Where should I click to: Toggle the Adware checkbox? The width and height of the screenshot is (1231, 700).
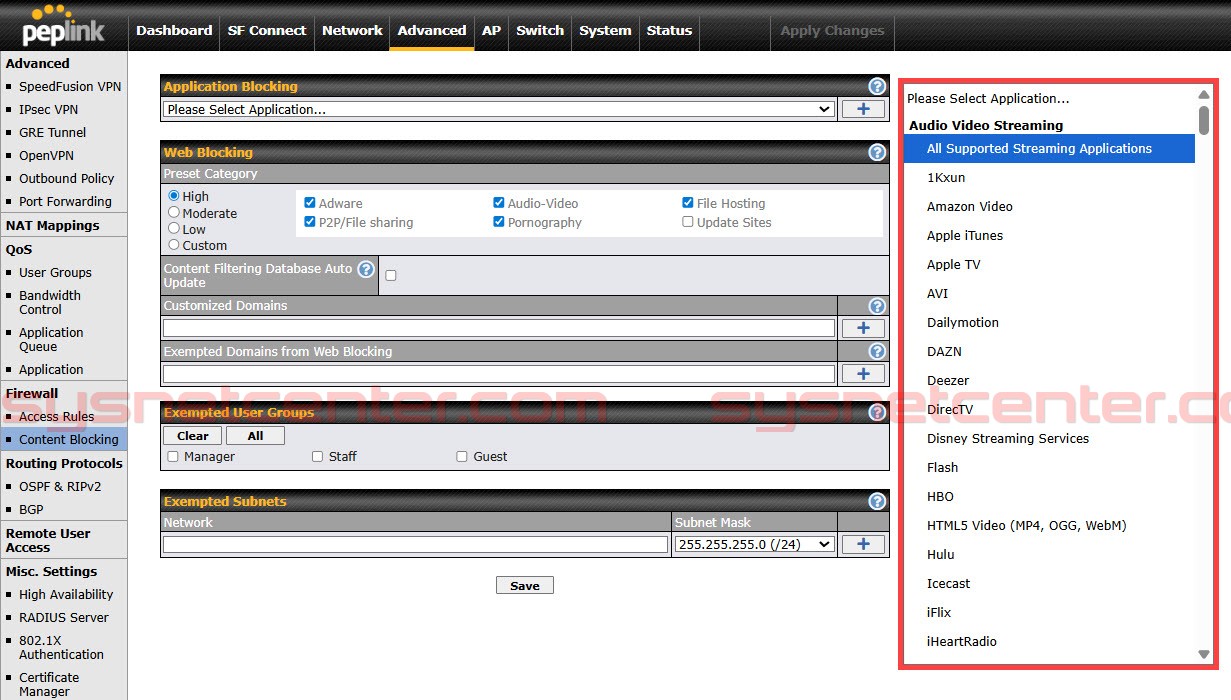tap(310, 203)
